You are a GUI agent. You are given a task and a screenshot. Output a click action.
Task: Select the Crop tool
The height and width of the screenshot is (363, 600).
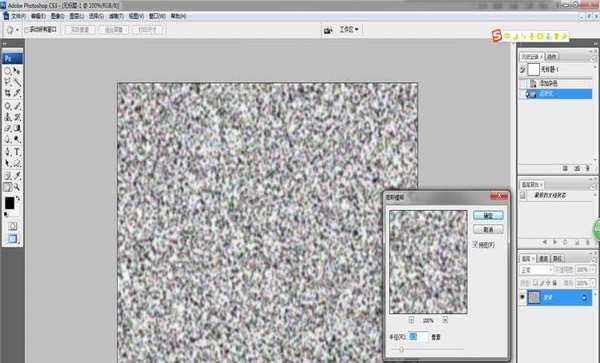click(x=8, y=93)
